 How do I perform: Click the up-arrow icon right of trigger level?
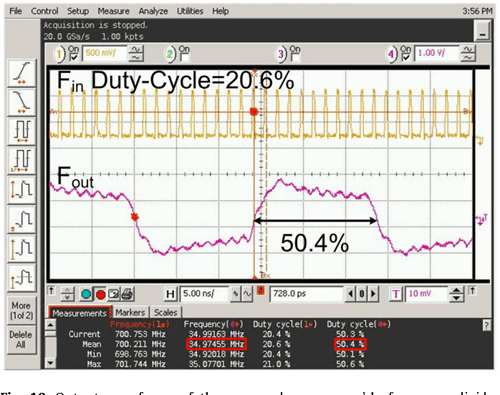pyautogui.click(x=472, y=291)
